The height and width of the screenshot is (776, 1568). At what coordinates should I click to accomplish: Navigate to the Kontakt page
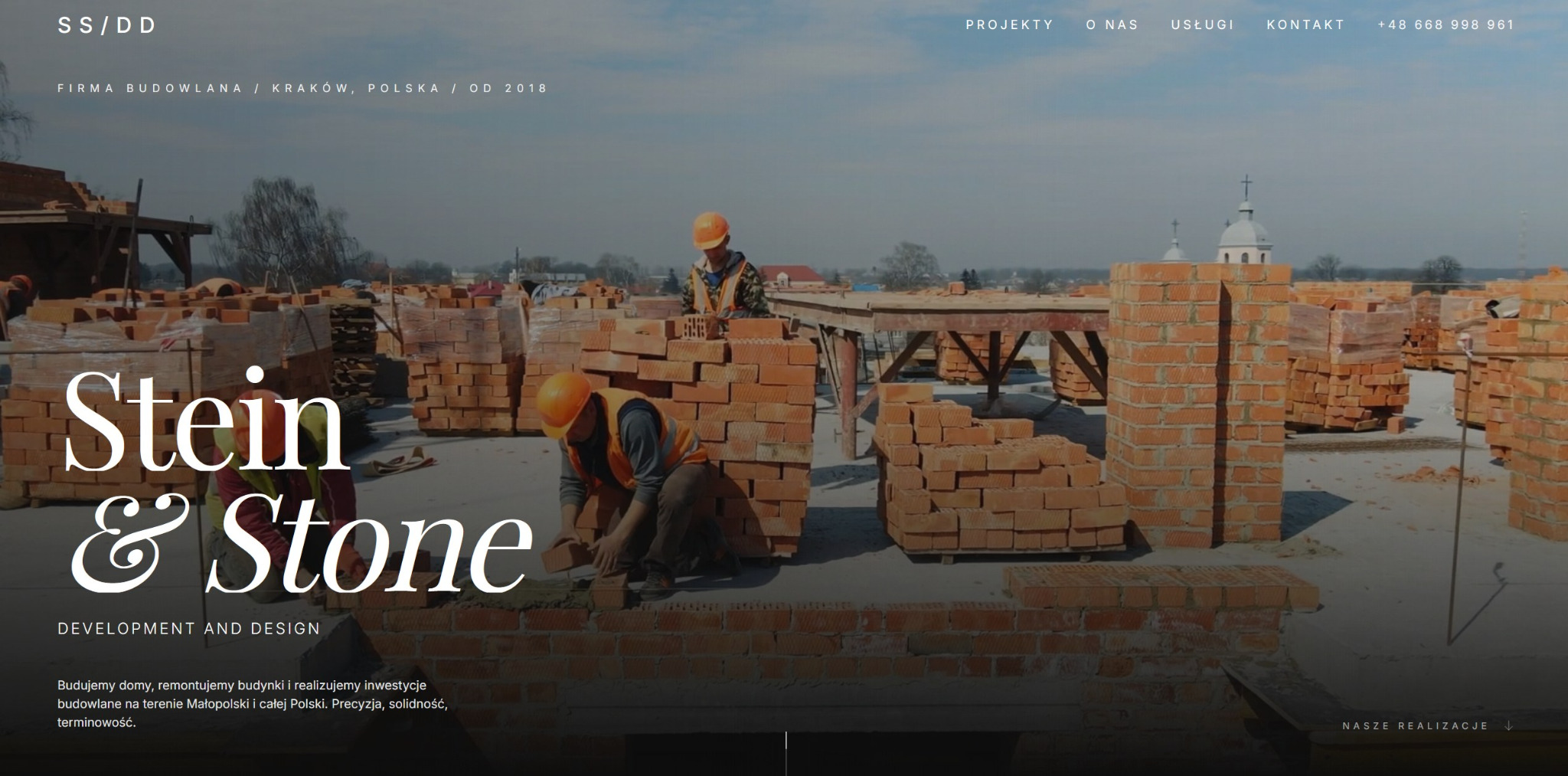(1305, 25)
